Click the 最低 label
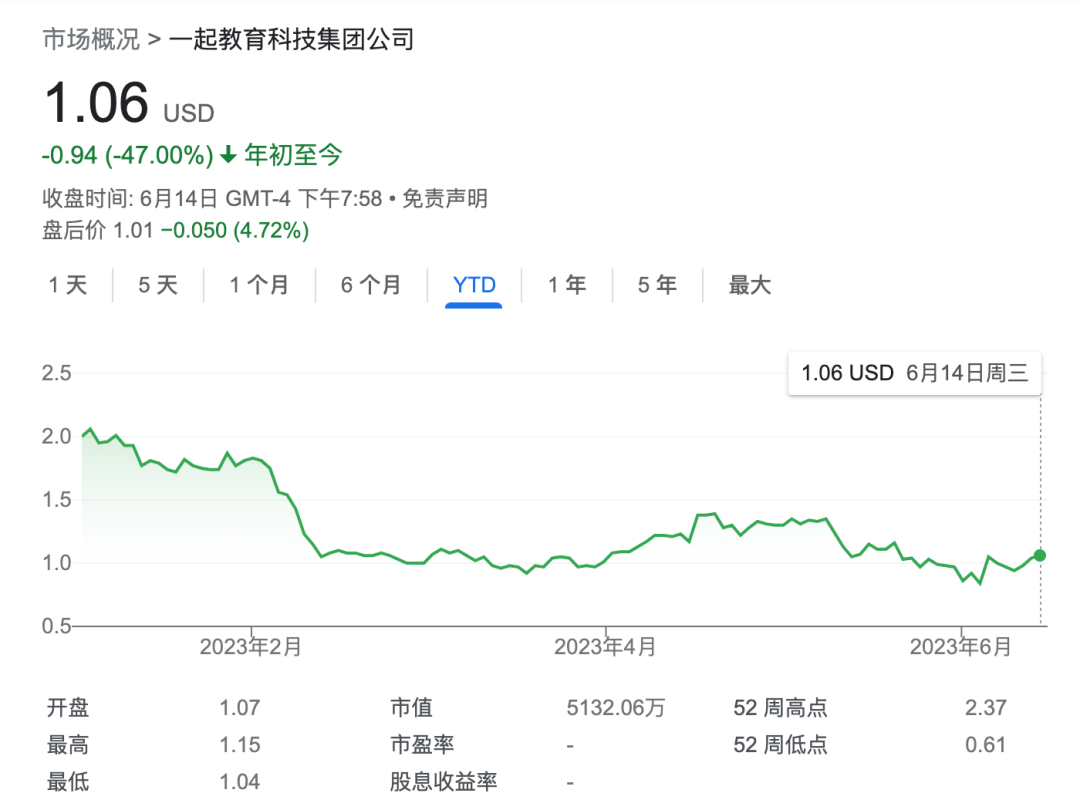Image resolution: width=1080 pixels, height=810 pixels. 68,782
